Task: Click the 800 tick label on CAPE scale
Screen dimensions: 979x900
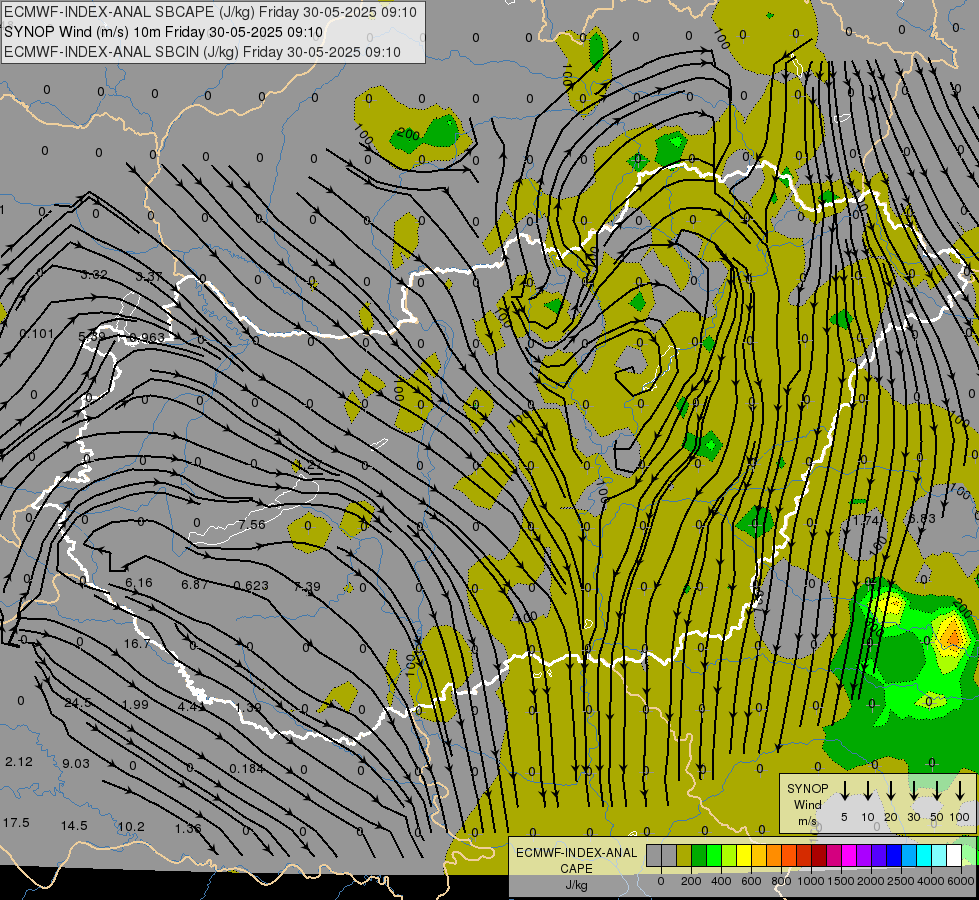Action: pos(781,881)
